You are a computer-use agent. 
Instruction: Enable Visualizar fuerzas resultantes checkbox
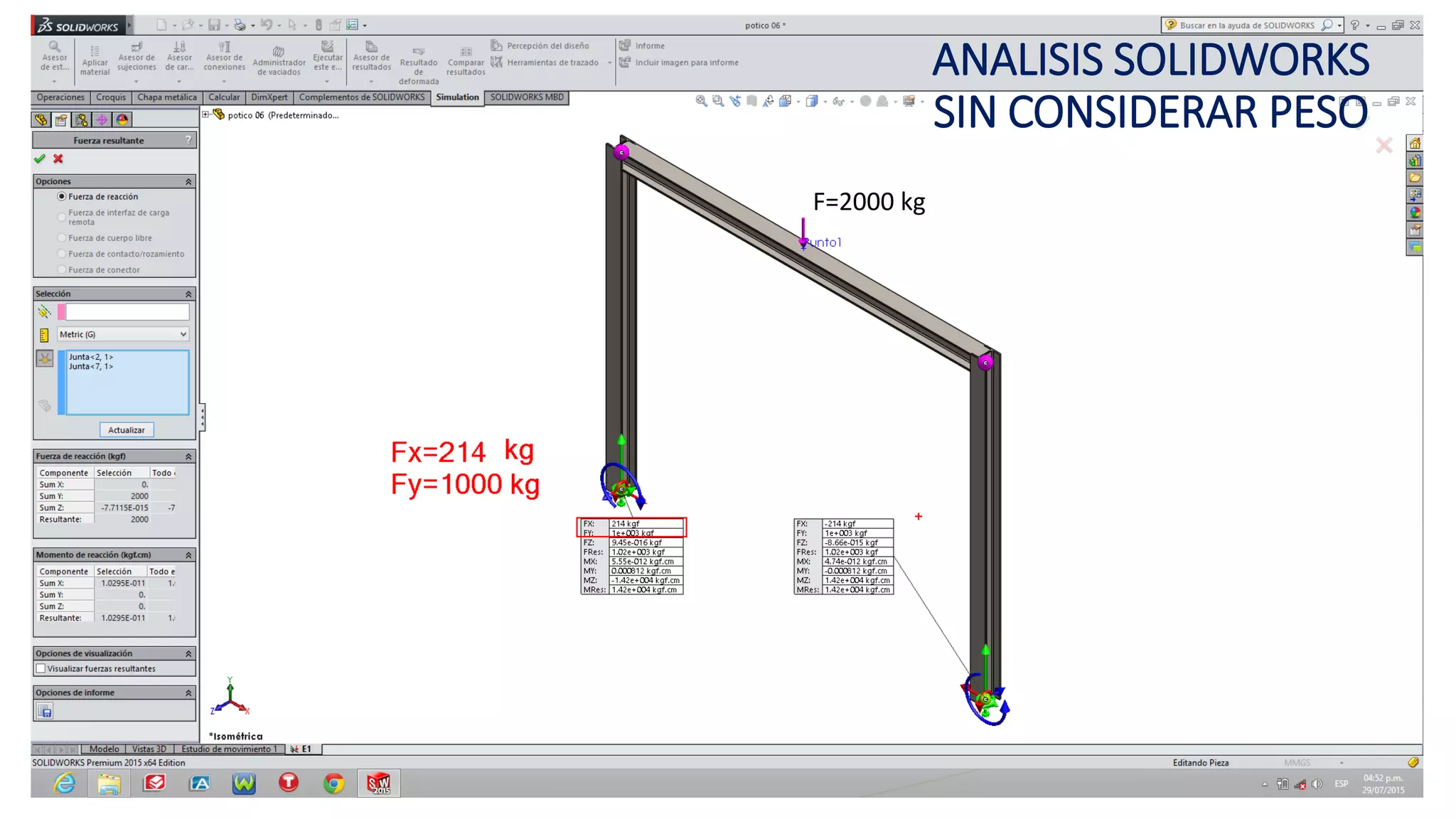tap(41, 668)
